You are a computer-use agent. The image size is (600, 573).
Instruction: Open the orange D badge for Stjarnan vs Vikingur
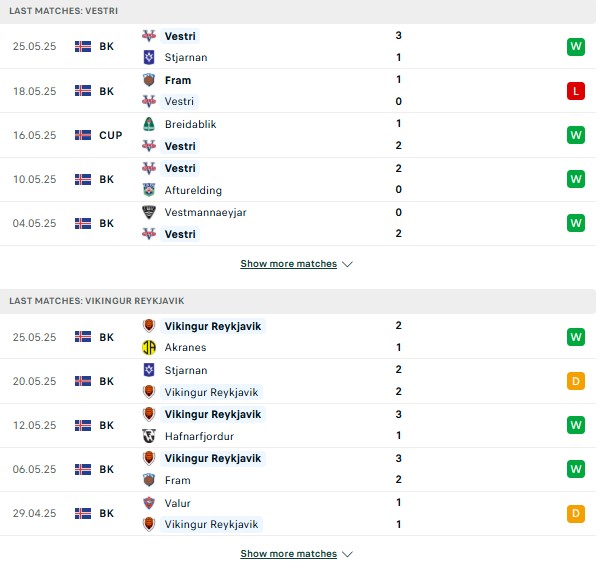[x=576, y=381]
